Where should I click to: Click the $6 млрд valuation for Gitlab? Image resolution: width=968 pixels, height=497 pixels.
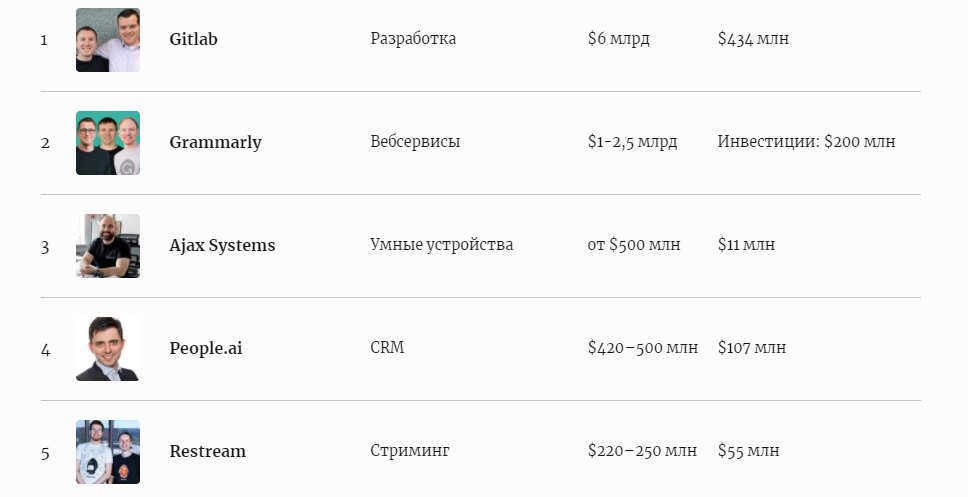(x=618, y=39)
